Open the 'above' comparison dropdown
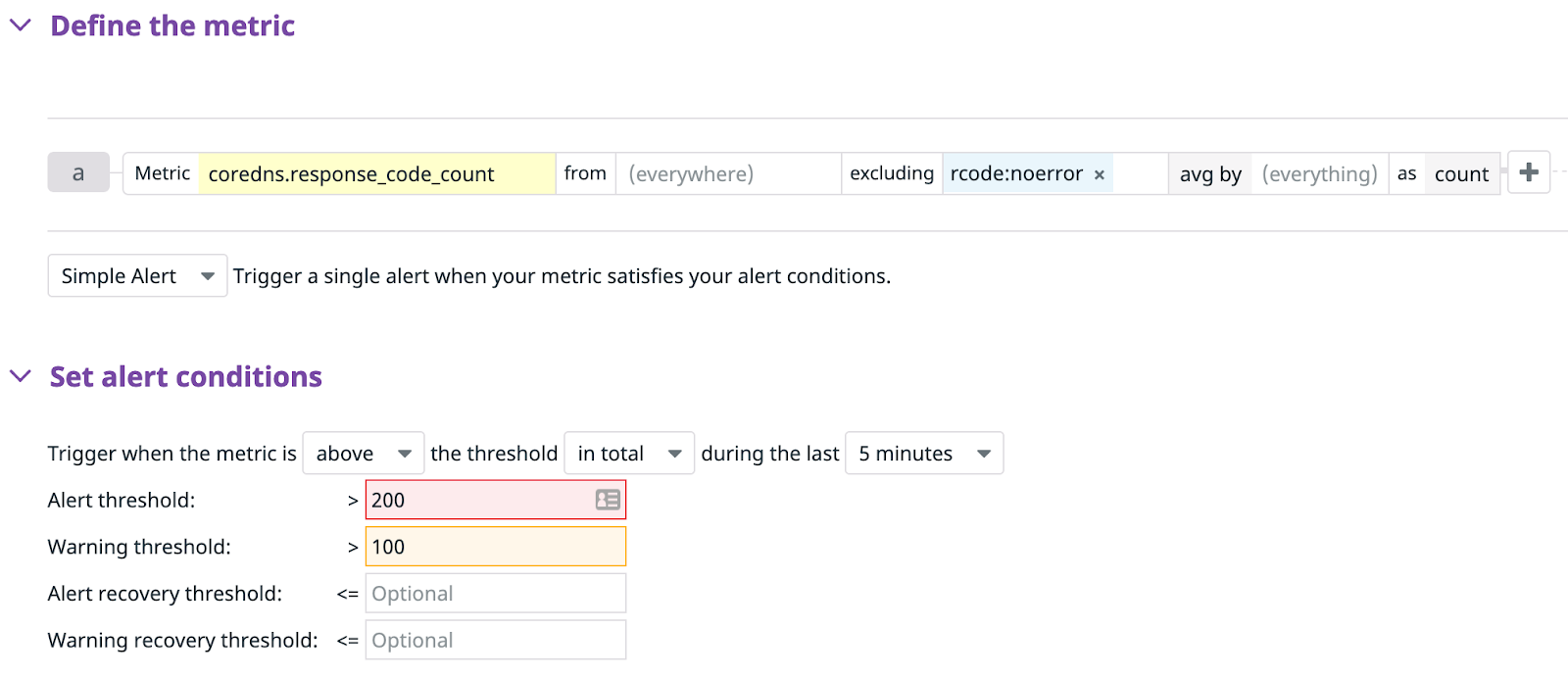1568x677 pixels. point(363,454)
